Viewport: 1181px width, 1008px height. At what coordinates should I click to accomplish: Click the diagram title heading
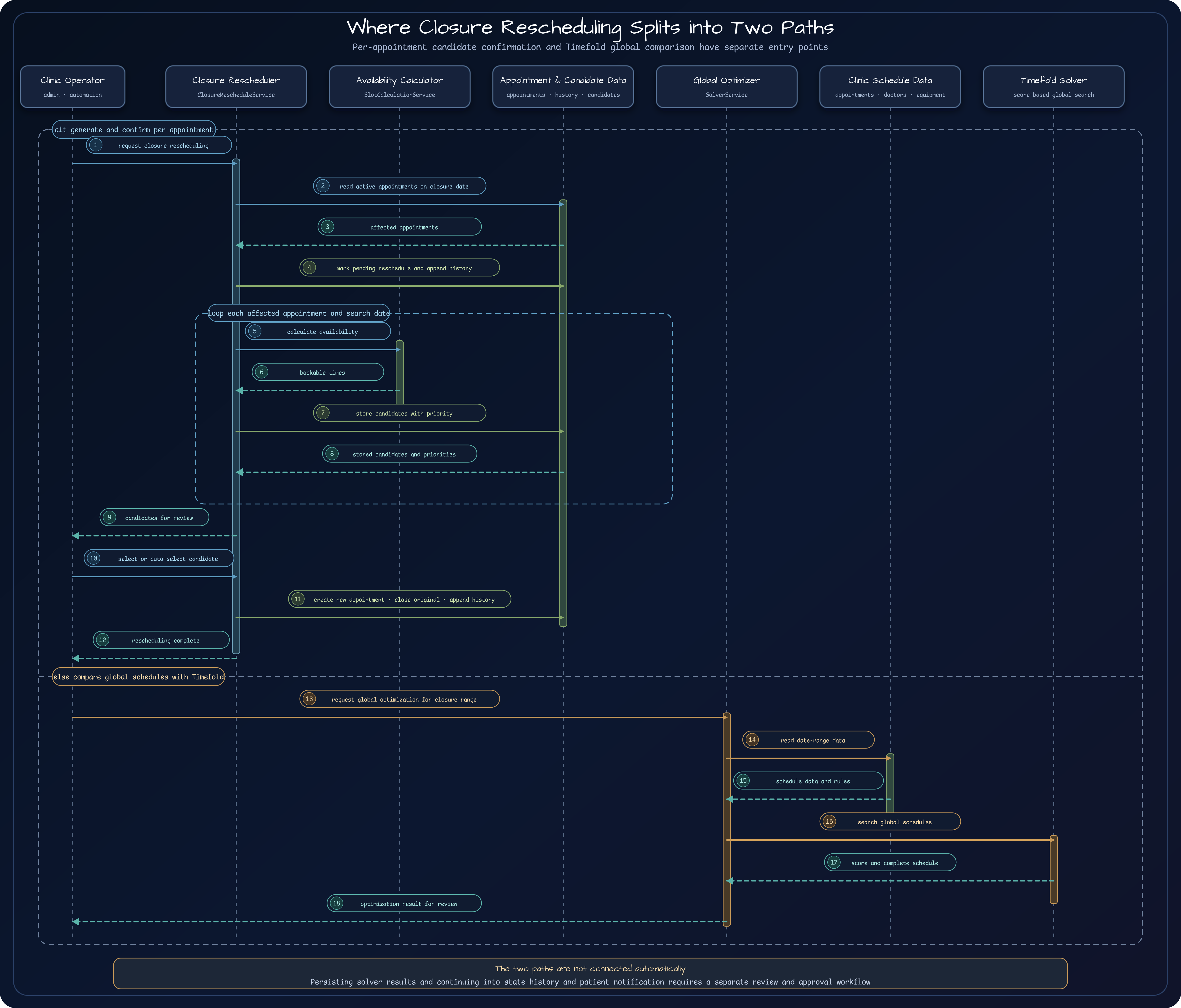point(590,27)
